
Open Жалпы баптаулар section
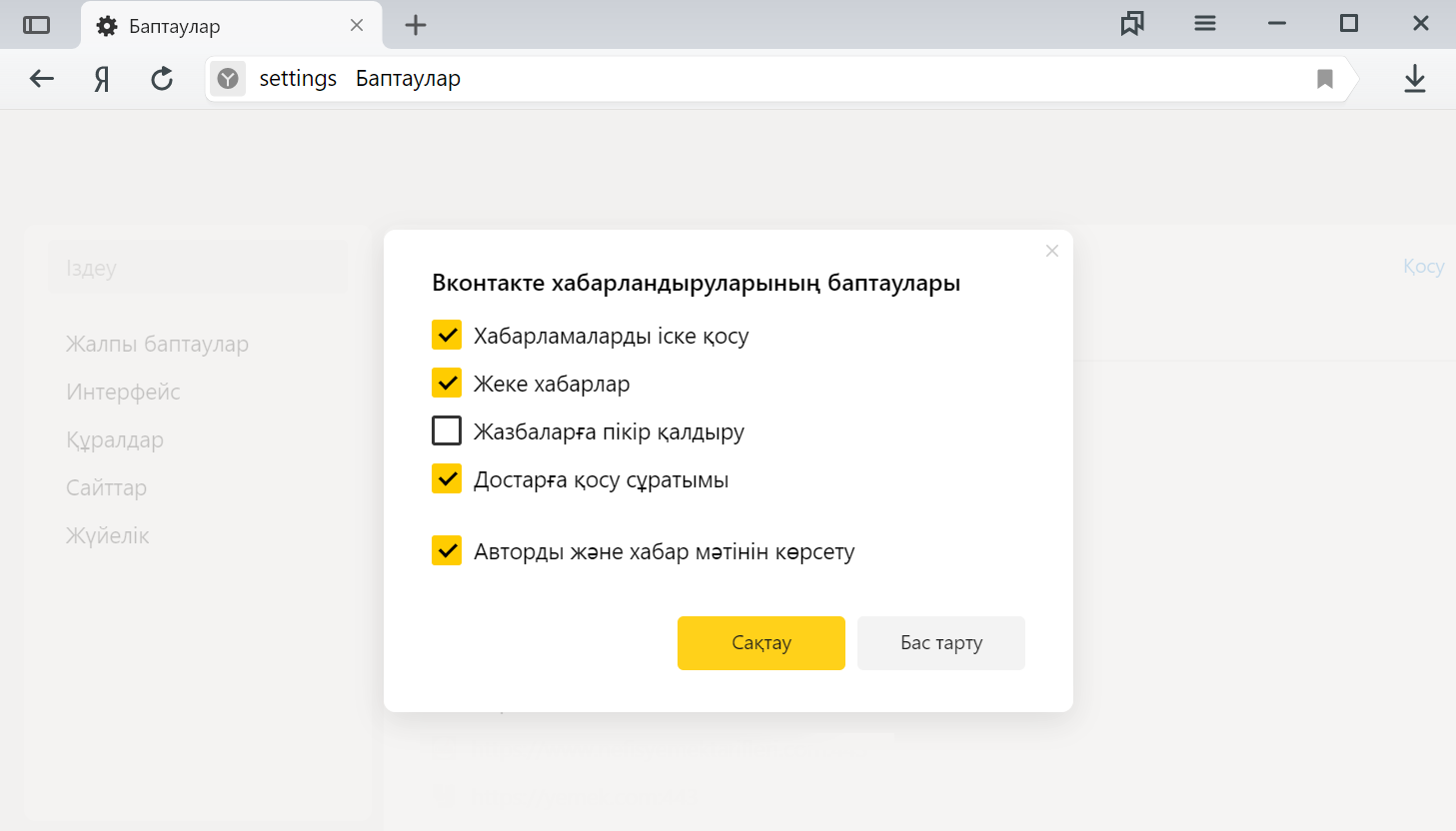(x=157, y=344)
